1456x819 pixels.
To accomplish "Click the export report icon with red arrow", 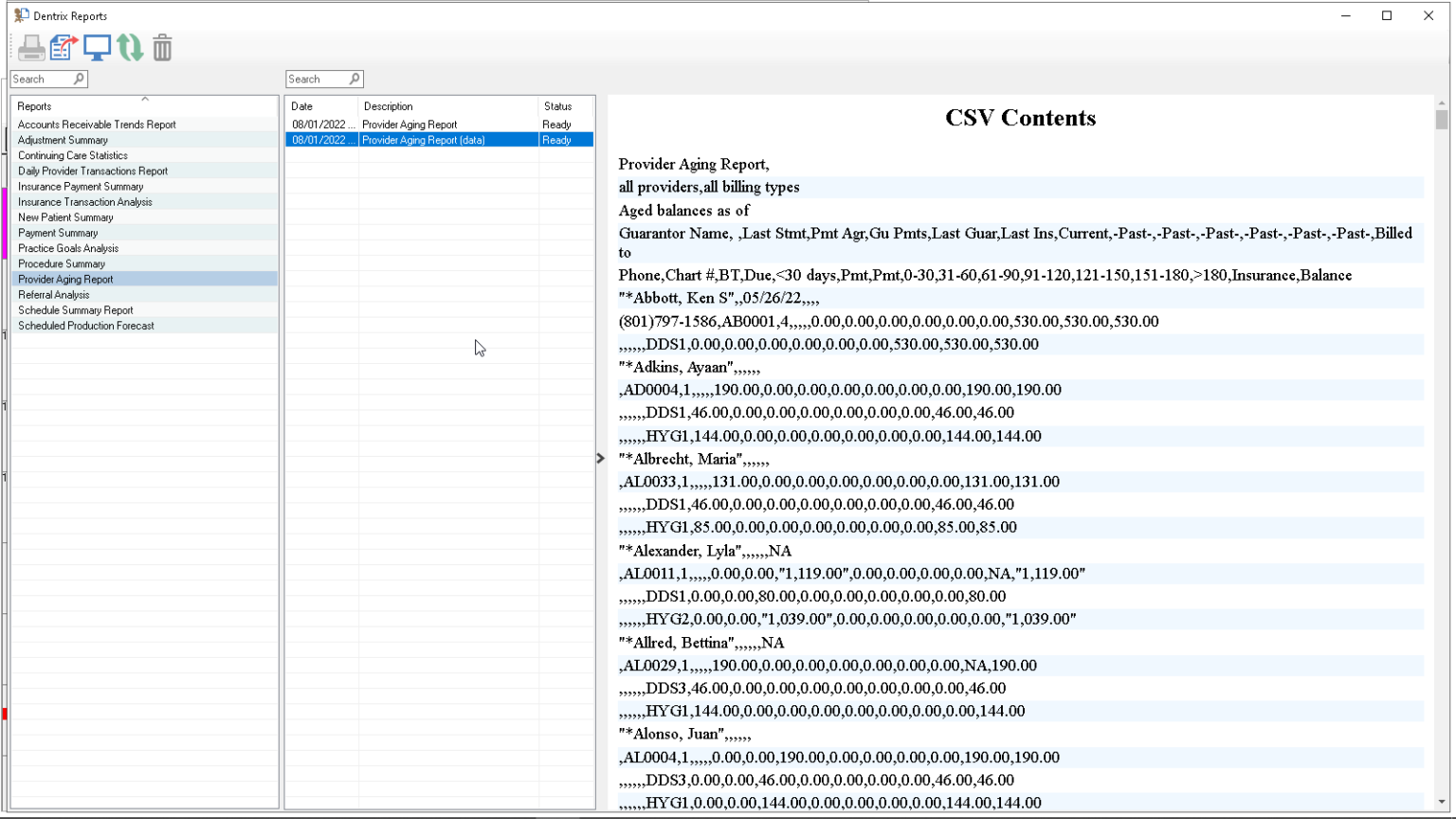I will point(64,46).
